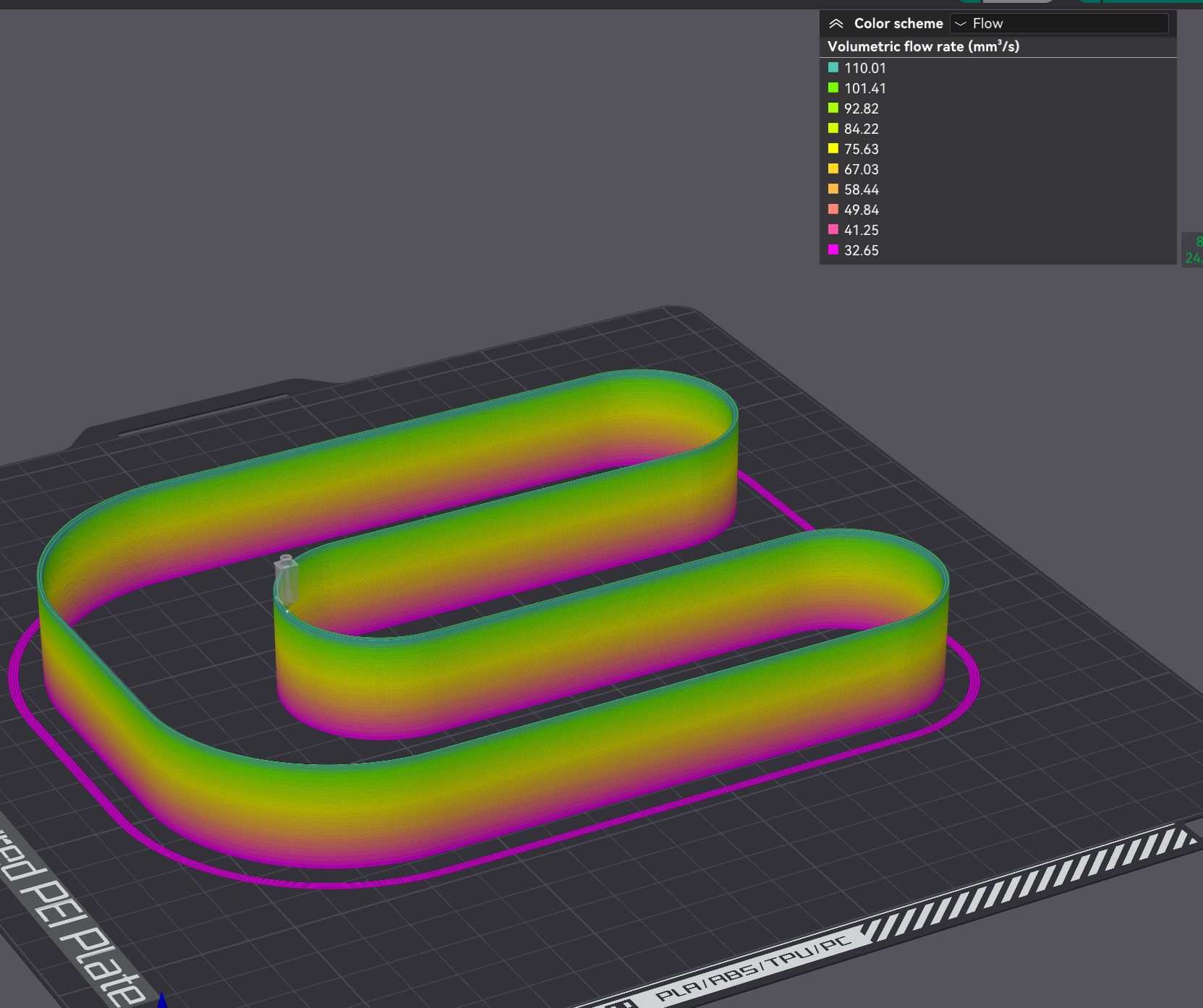This screenshot has width=1203, height=1008.
Task: Click the chevron inside the Flow selector
Action: coord(961,24)
